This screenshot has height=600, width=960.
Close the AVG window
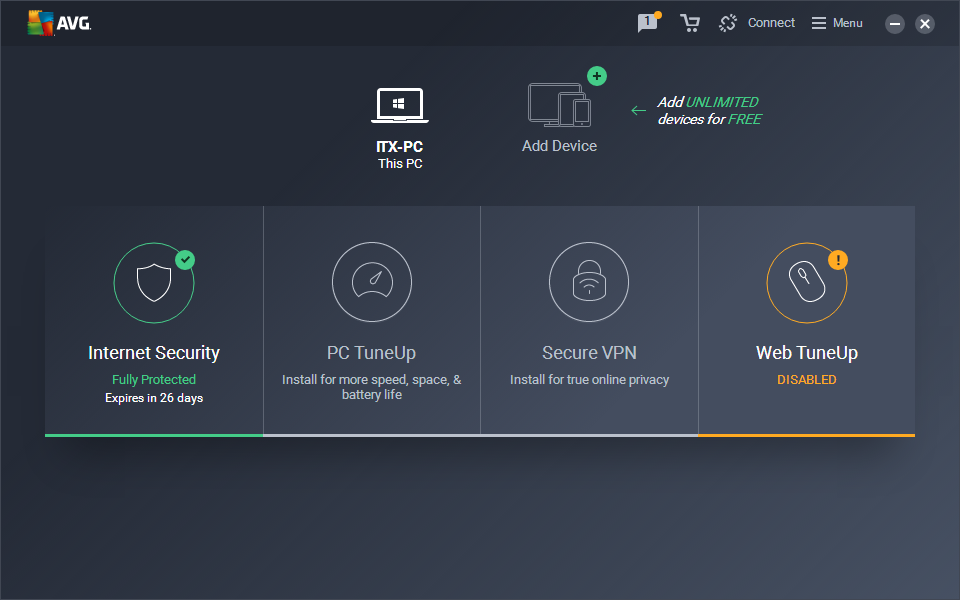click(x=924, y=24)
